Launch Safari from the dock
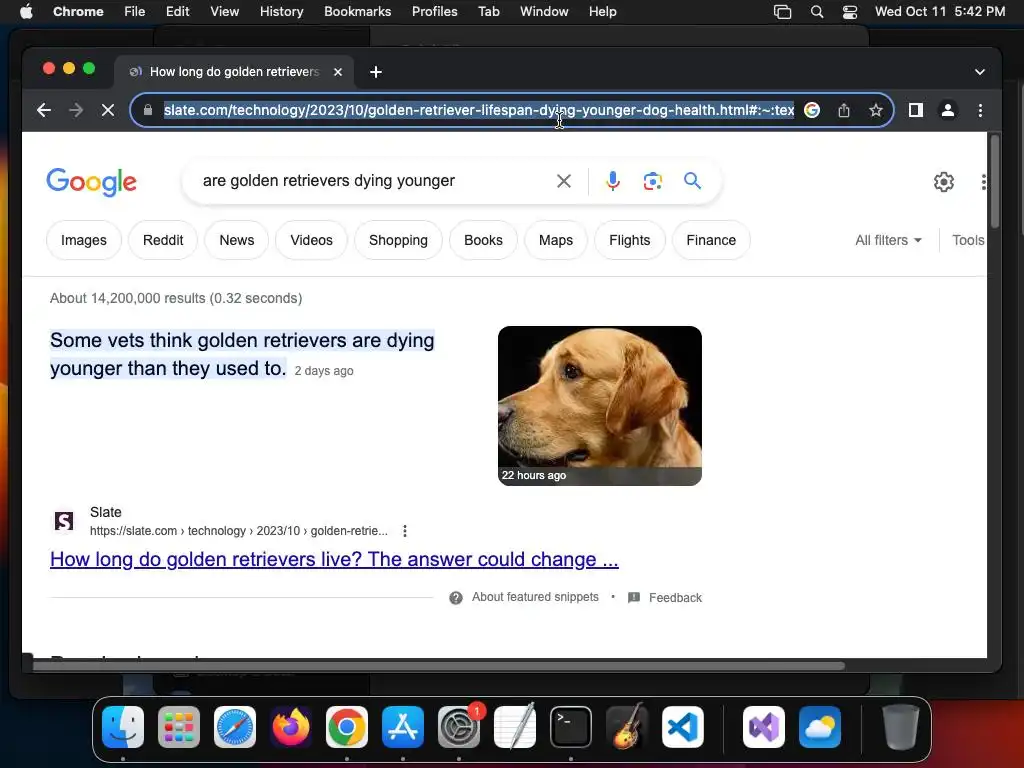Image resolution: width=1024 pixels, height=768 pixels. click(x=235, y=727)
